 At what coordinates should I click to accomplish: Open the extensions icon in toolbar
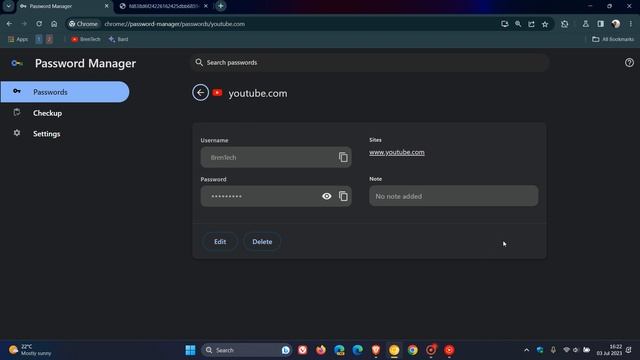pos(564,24)
